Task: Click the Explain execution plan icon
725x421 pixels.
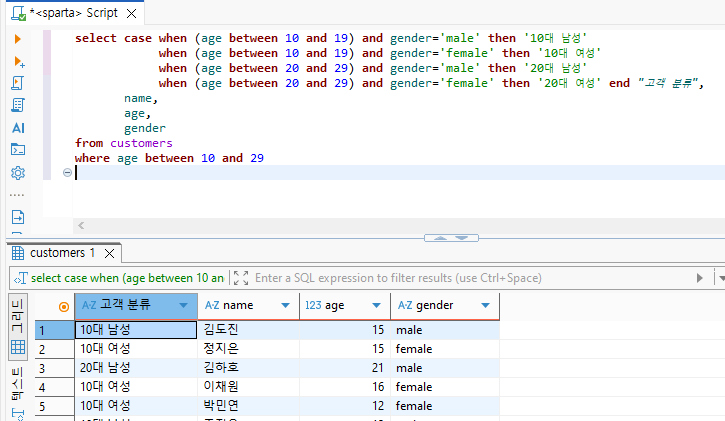Action: click(18, 105)
